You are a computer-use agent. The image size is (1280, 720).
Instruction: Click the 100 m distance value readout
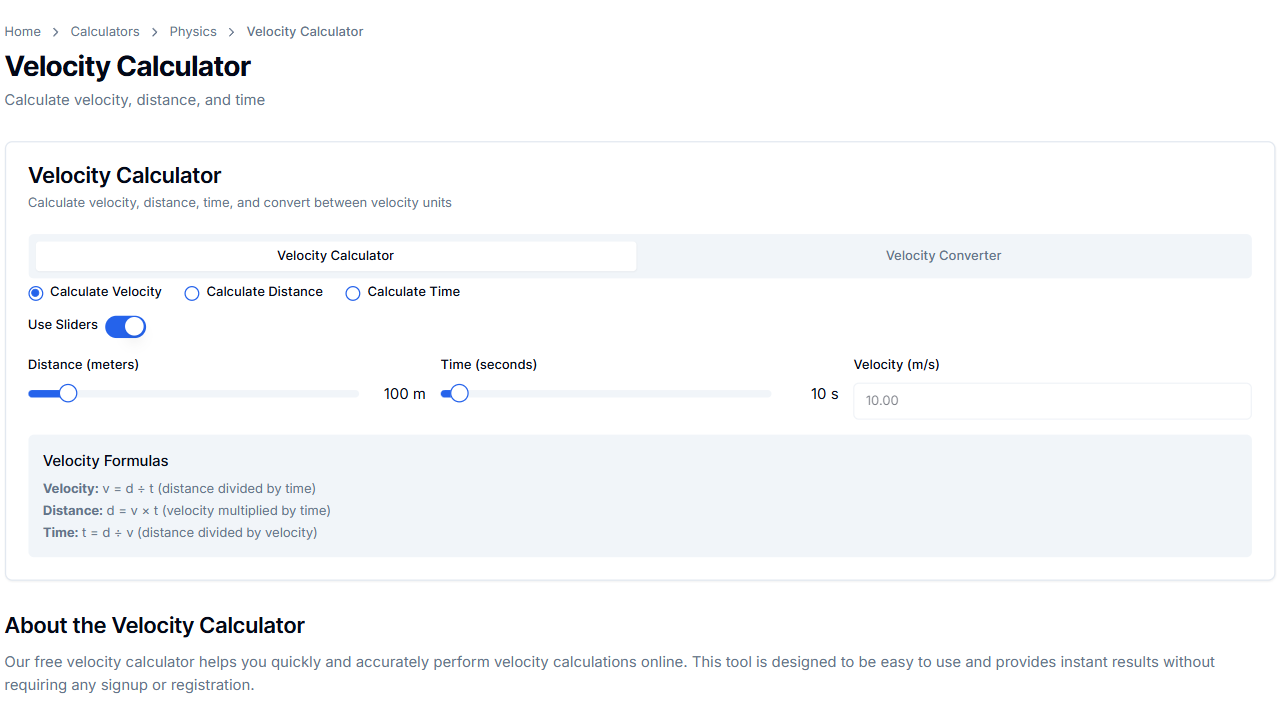(x=404, y=394)
